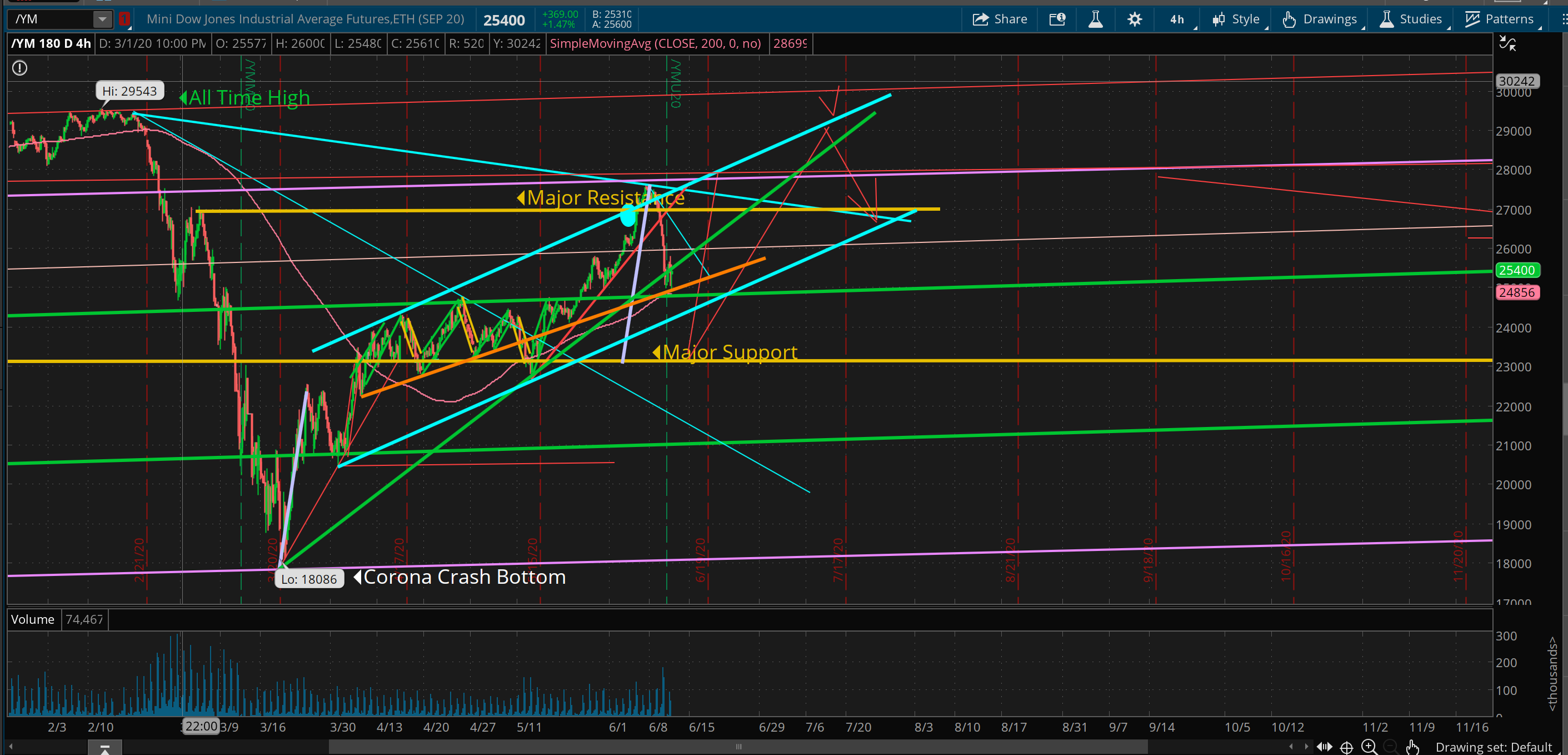The width and height of the screenshot is (1568, 755).
Task: Open Drawing set: Default selector
Action: click(1493, 747)
